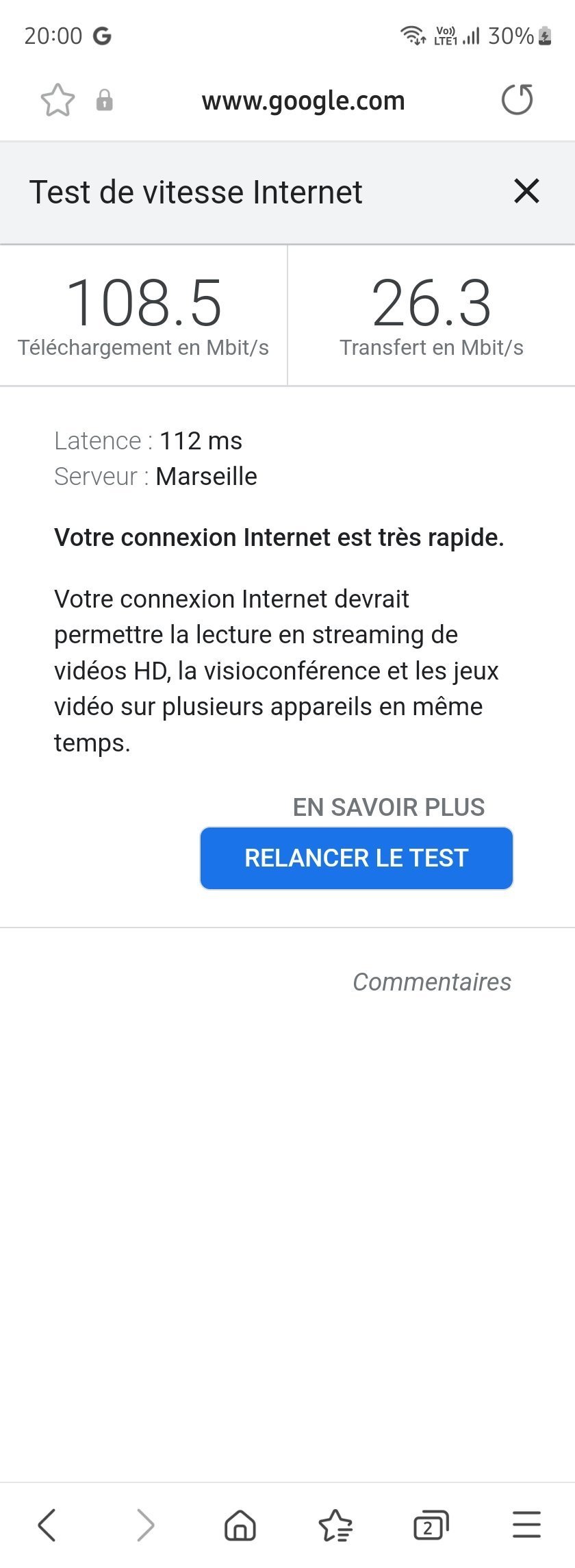575x1568 pixels.
Task: Click the RELANCER LE TEST button
Action: [357, 858]
